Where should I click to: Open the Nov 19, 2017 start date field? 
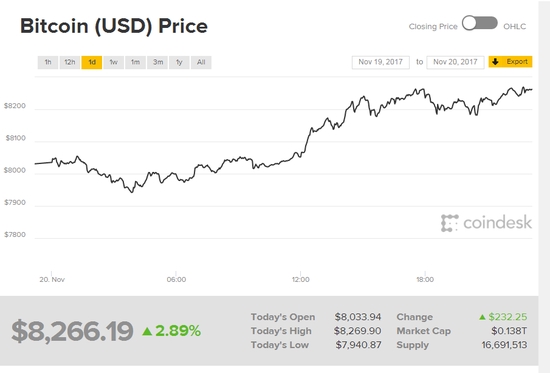coord(381,62)
